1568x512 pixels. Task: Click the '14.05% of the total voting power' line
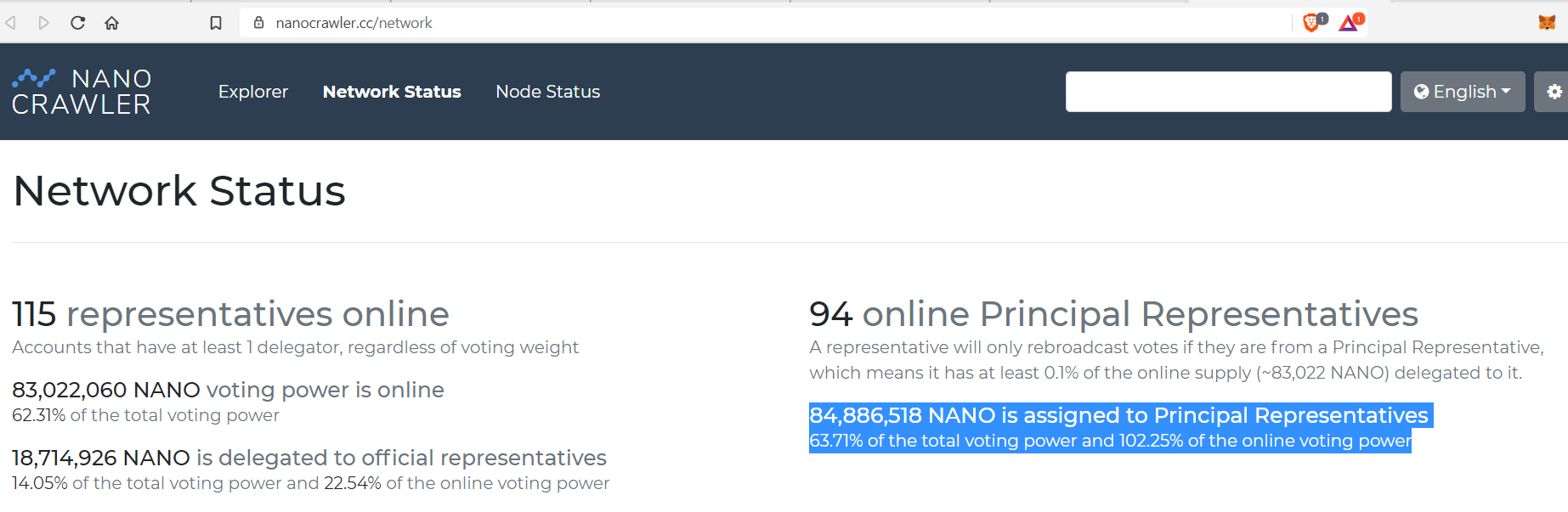(310, 483)
